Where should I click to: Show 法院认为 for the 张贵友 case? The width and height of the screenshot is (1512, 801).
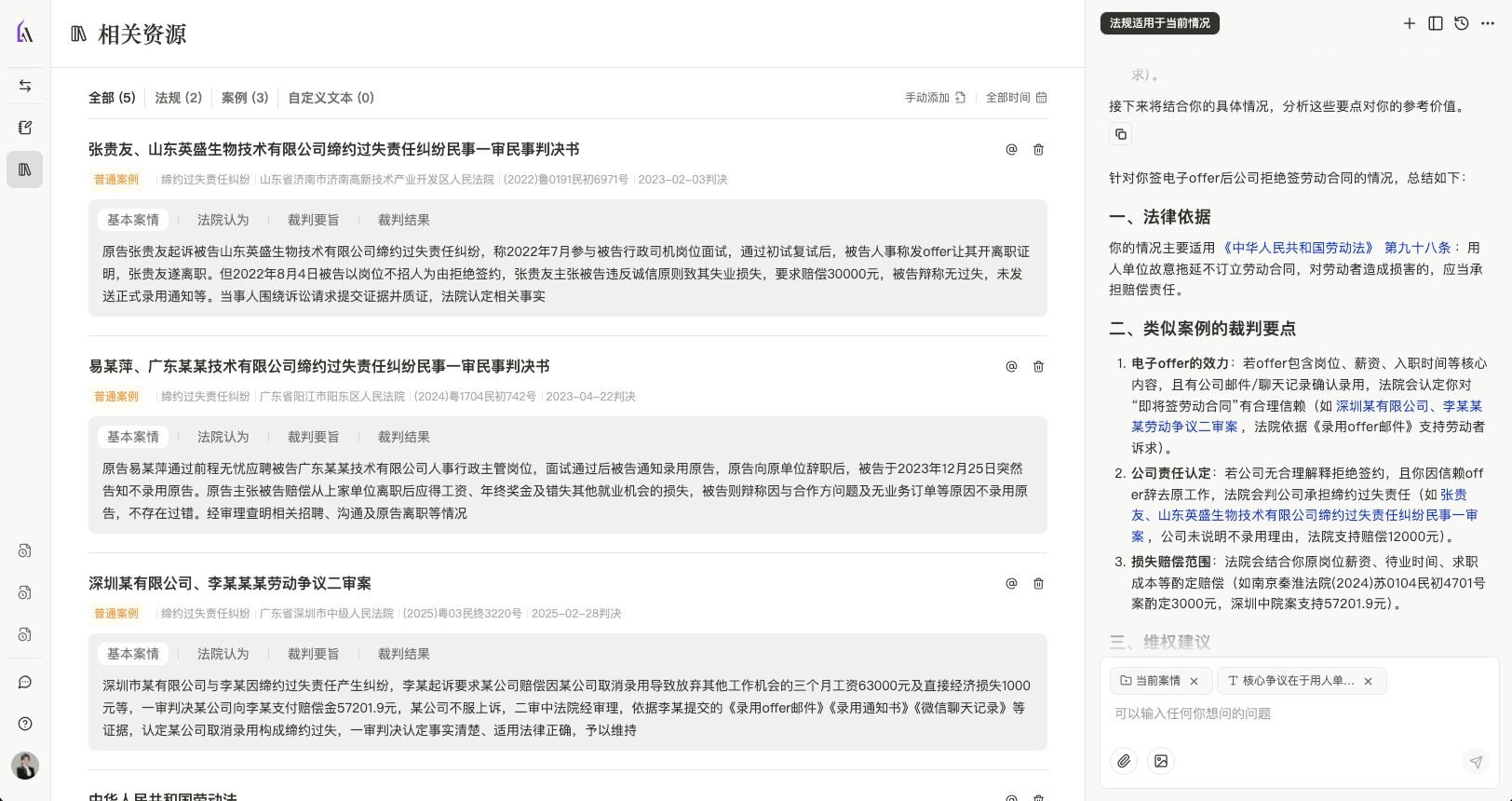tap(223, 220)
